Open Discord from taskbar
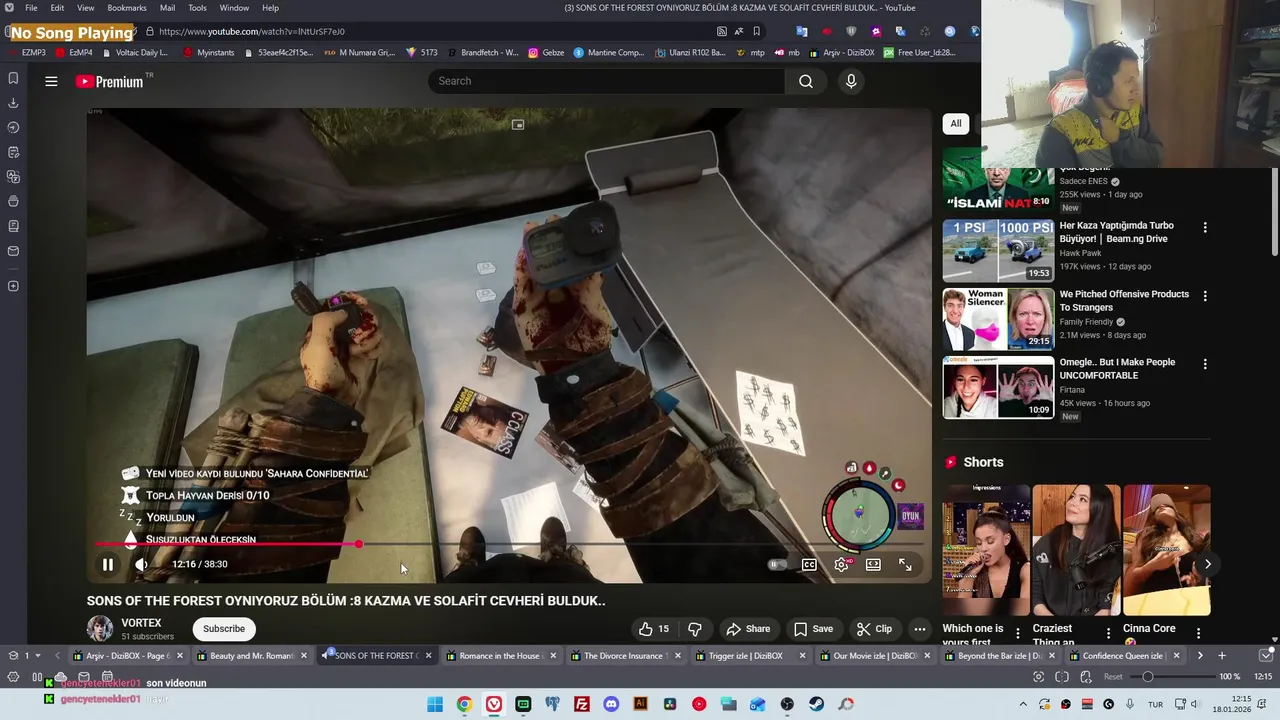This screenshot has width=1280, height=720. (x=611, y=704)
